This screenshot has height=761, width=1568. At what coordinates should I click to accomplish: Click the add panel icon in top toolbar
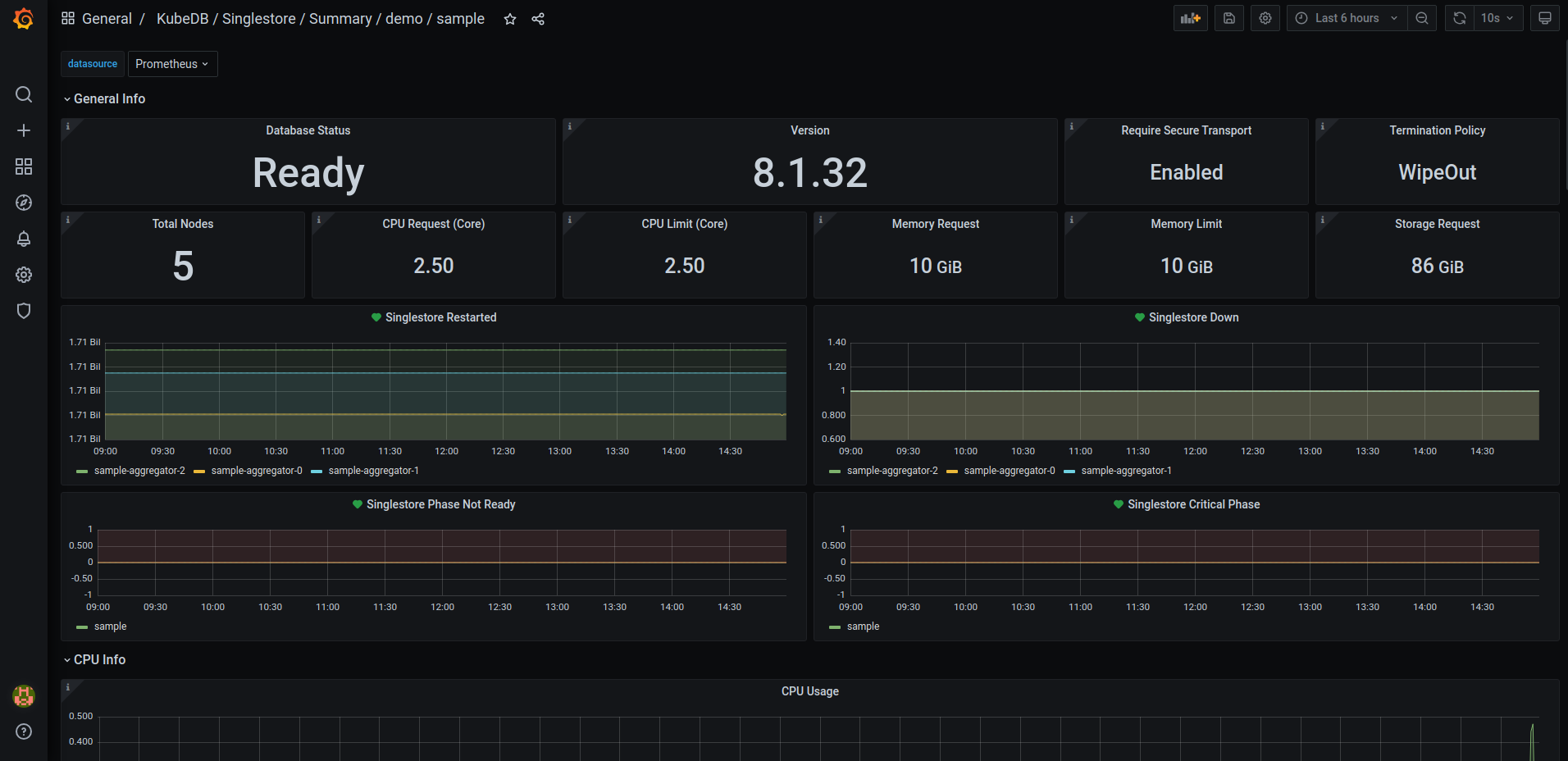(1190, 17)
